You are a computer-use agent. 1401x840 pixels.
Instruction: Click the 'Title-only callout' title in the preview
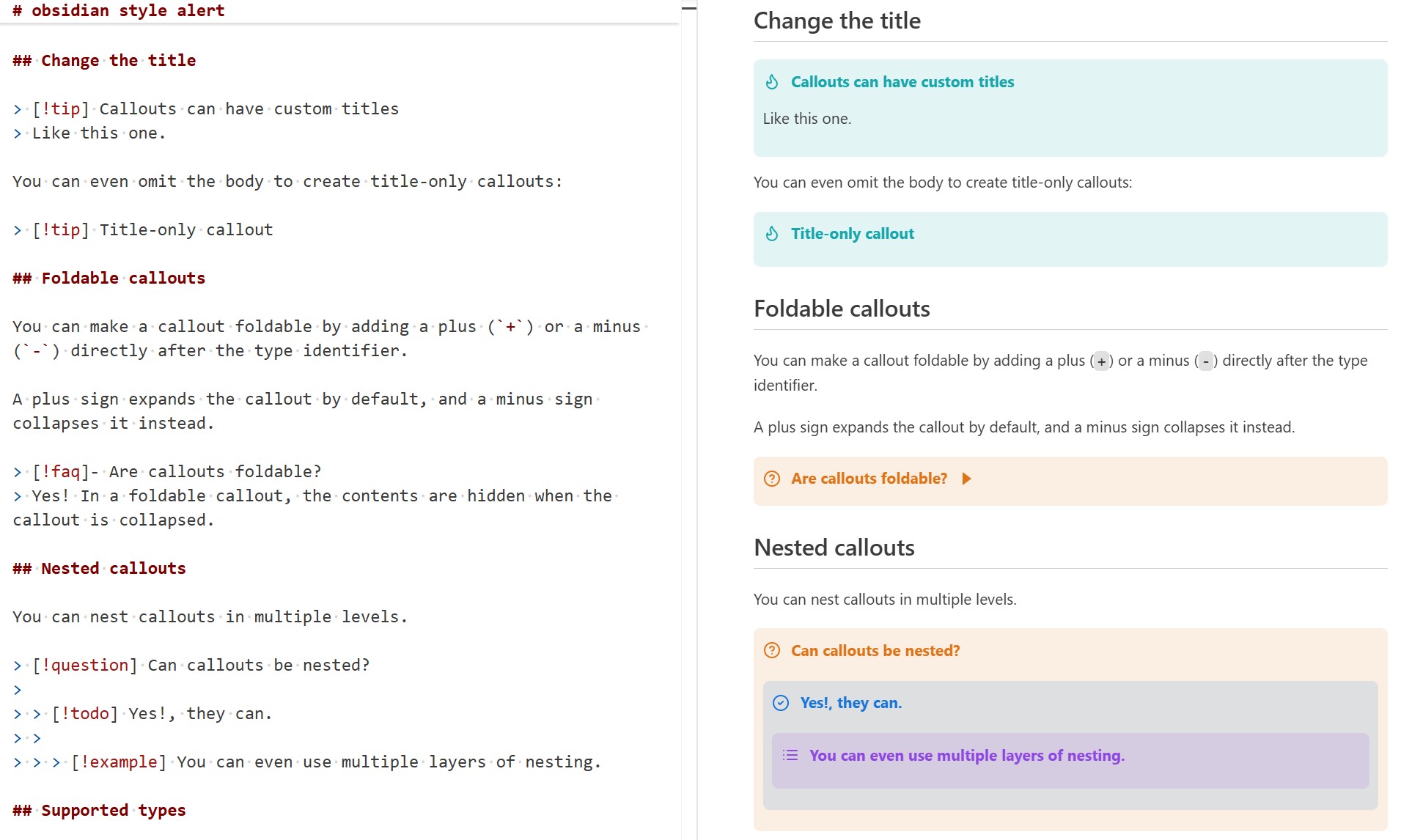852,234
